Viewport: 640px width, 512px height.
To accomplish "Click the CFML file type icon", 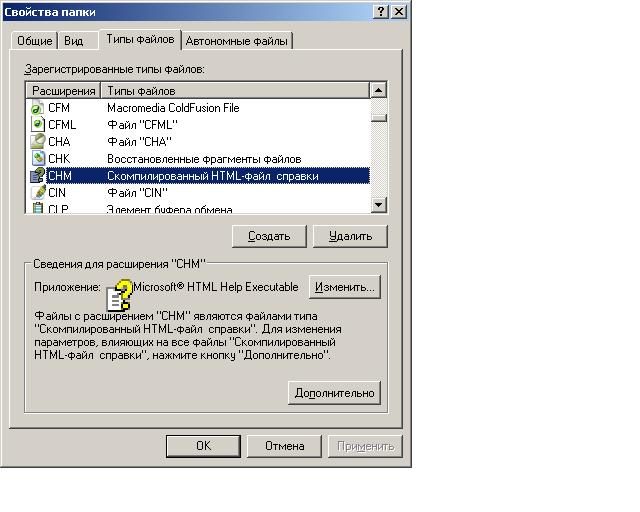I will click(38, 125).
